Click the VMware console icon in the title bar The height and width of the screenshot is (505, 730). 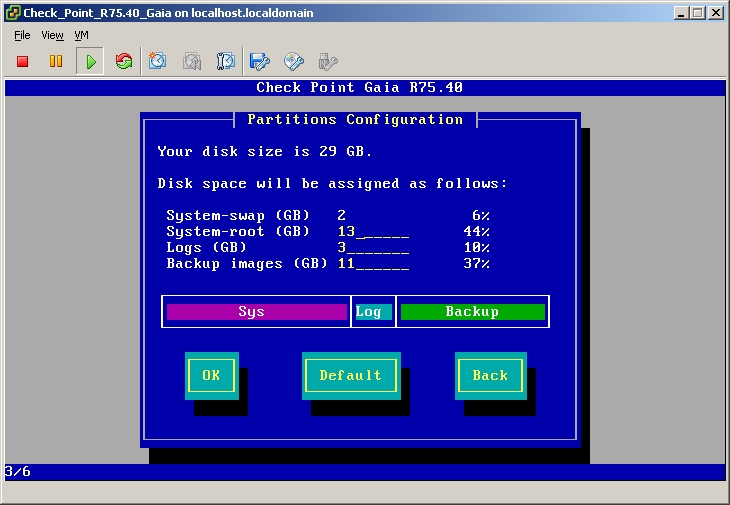[13, 13]
